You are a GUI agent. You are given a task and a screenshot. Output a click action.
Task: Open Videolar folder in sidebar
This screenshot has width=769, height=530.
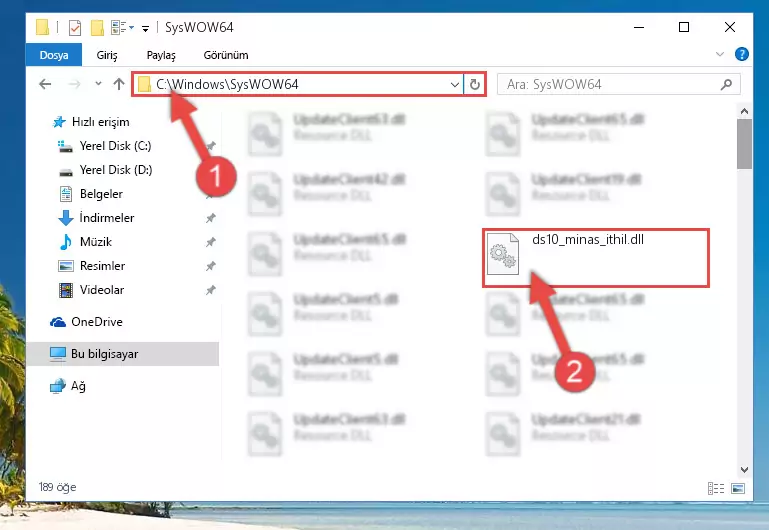click(102, 290)
